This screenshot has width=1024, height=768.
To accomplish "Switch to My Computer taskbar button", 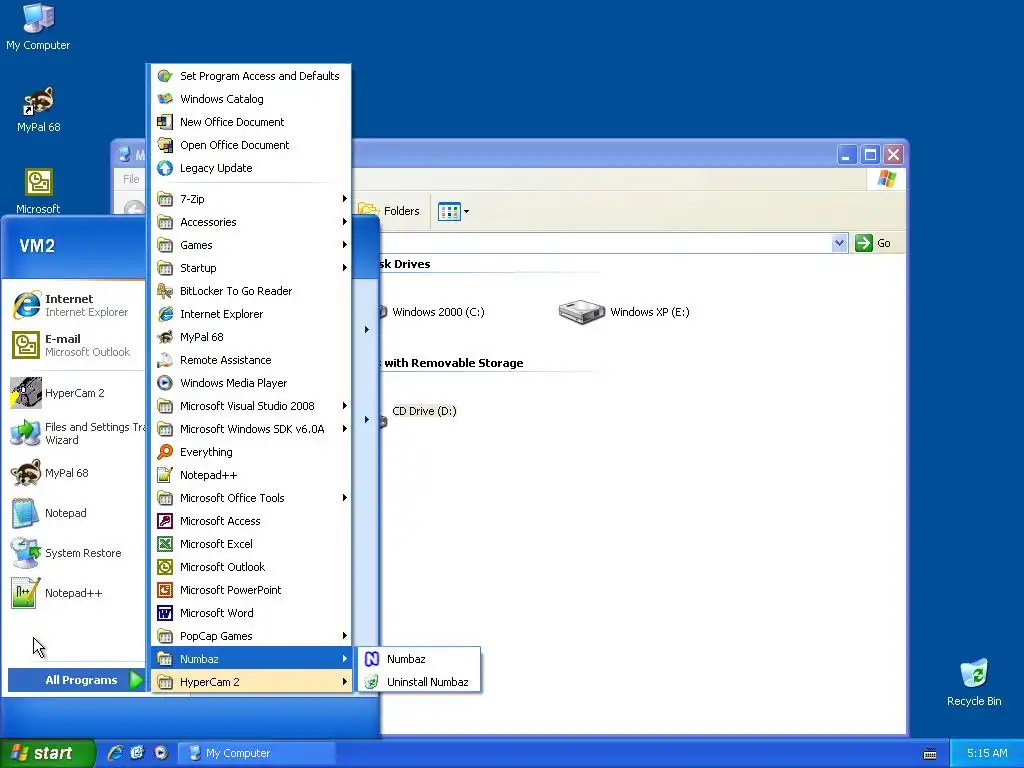I will tap(257, 753).
